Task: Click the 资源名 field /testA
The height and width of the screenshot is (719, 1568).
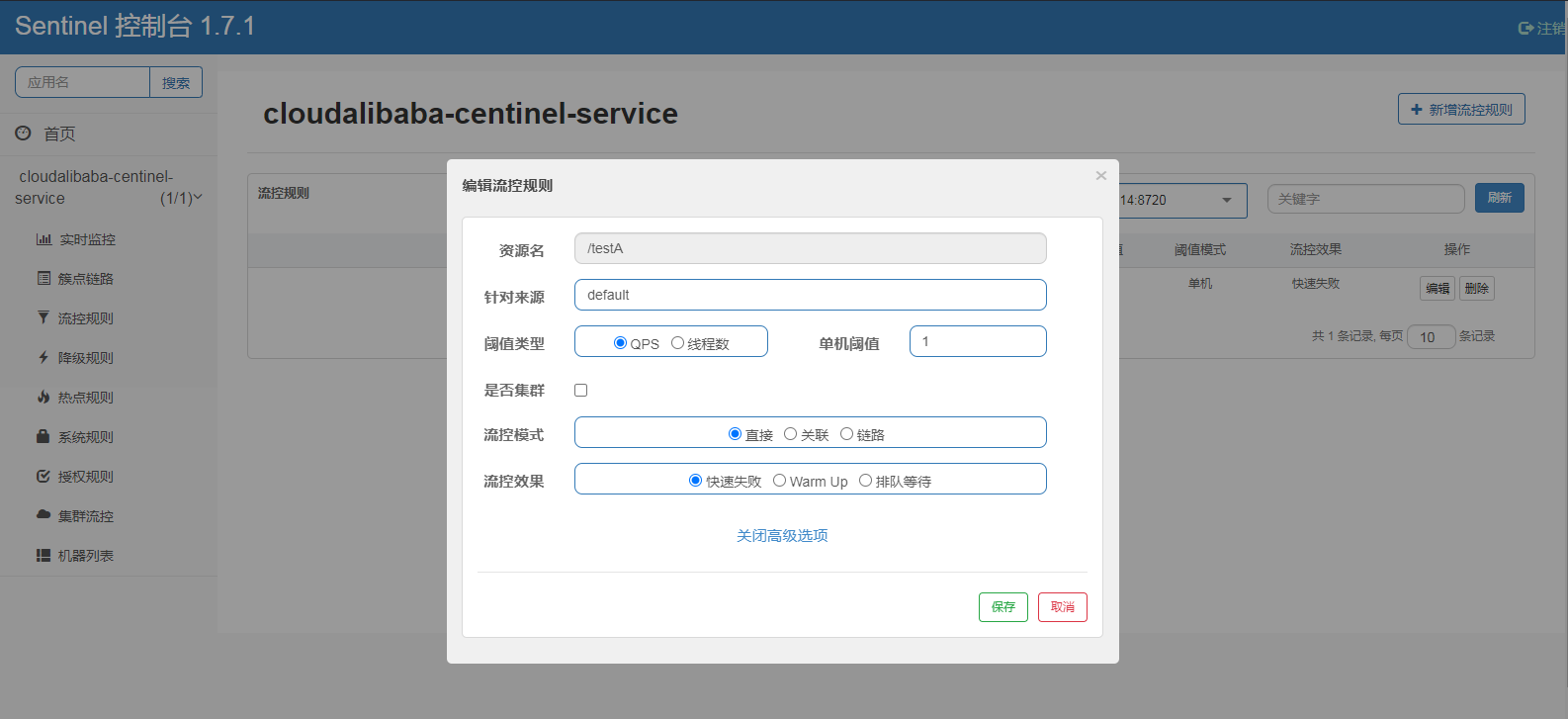Action: click(x=811, y=248)
